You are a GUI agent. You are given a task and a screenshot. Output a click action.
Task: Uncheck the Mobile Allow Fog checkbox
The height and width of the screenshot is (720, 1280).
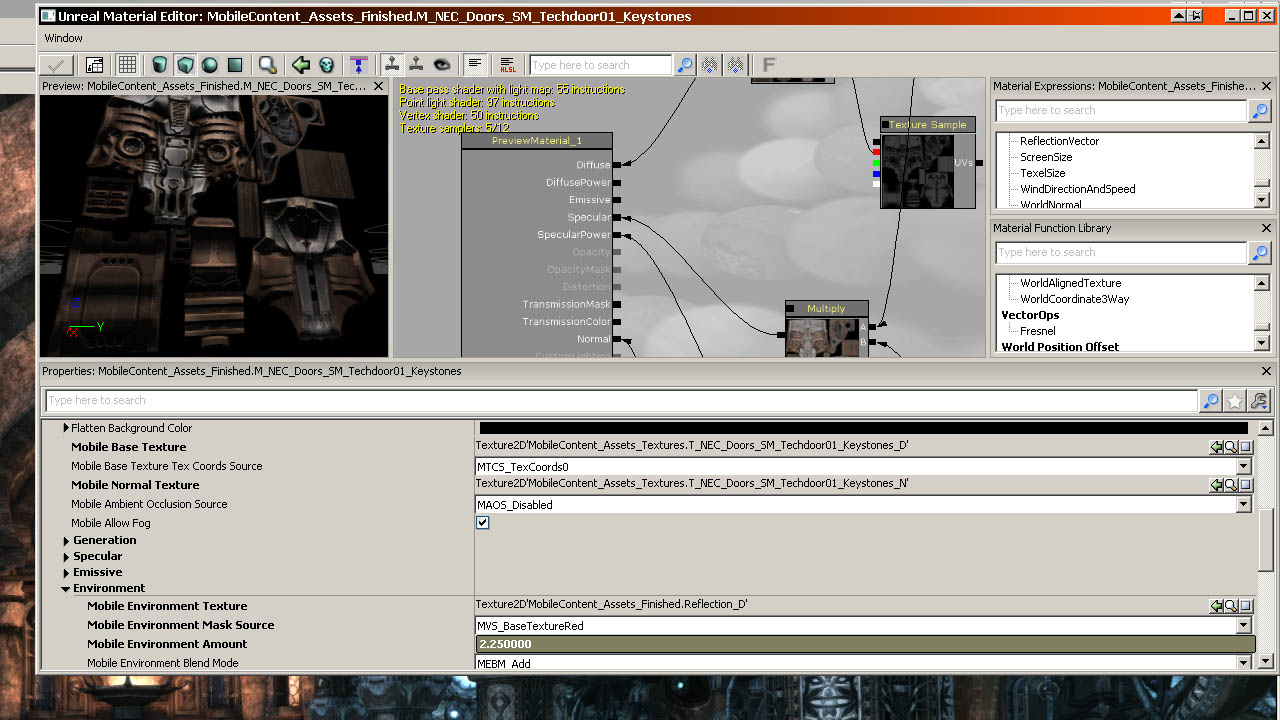(483, 523)
